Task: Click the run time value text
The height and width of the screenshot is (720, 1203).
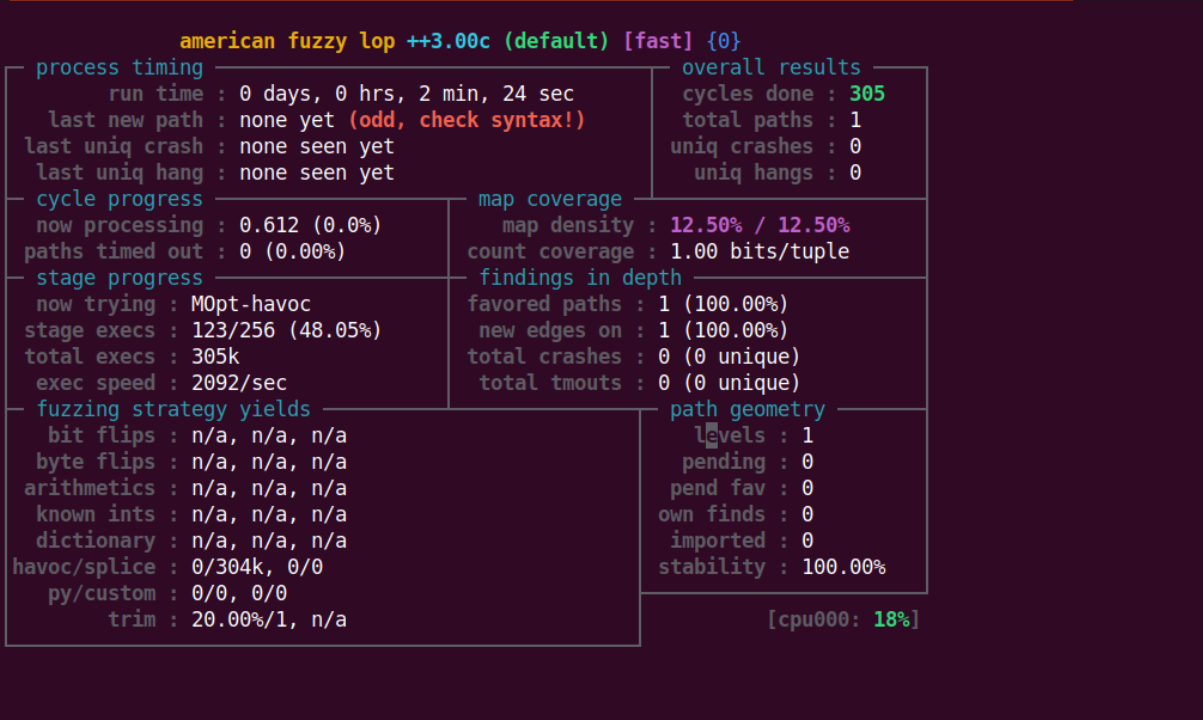Action: coord(406,94)
